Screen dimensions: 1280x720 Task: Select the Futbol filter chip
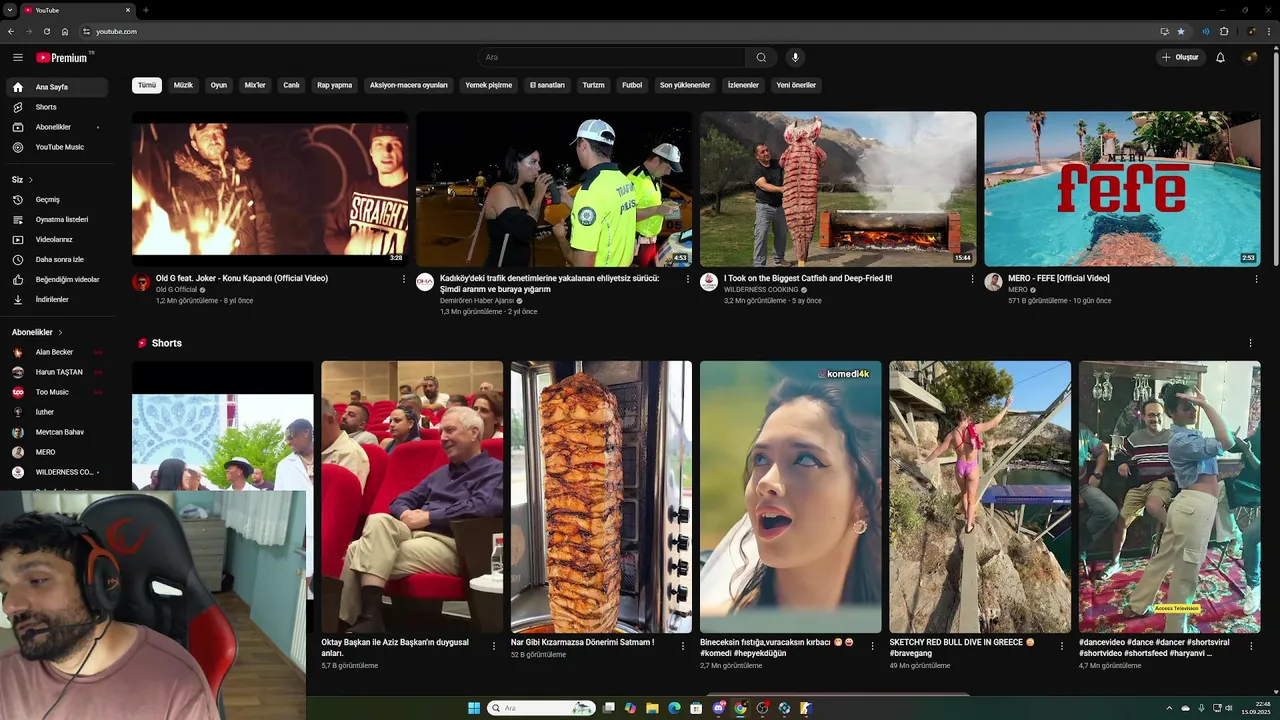click(x=632, y=85)
